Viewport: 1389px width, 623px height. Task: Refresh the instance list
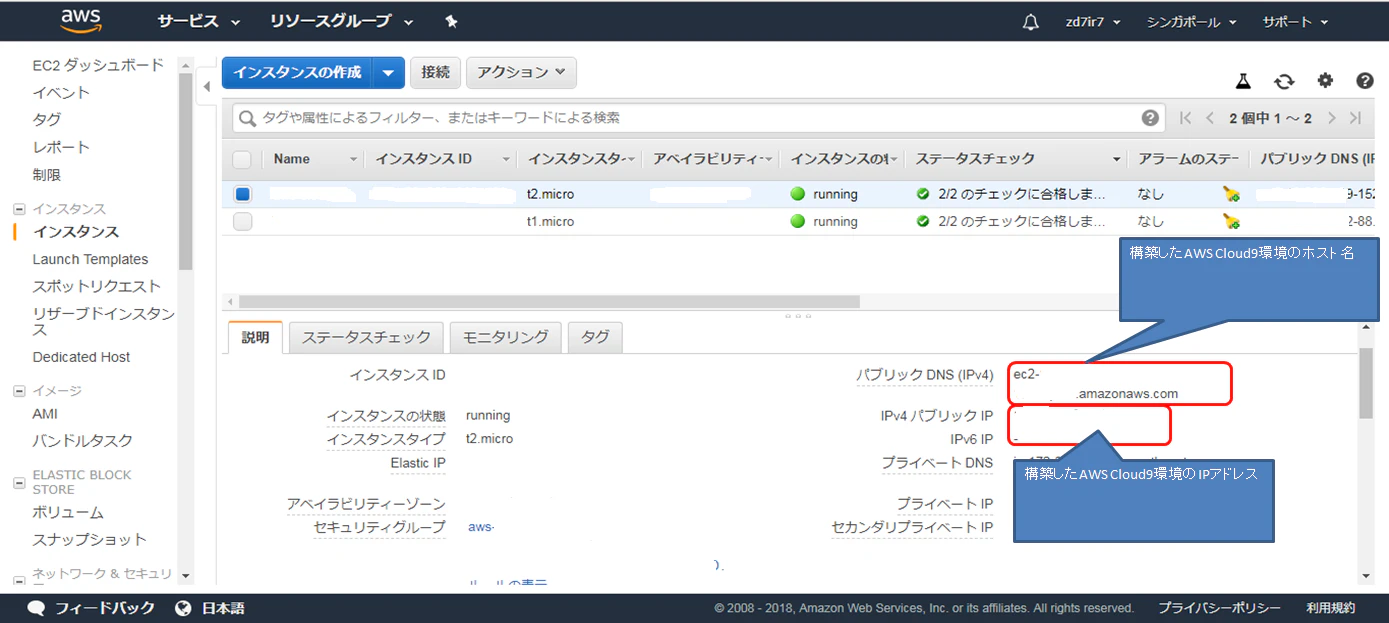pyautogui.click(x=1284, y=81)
